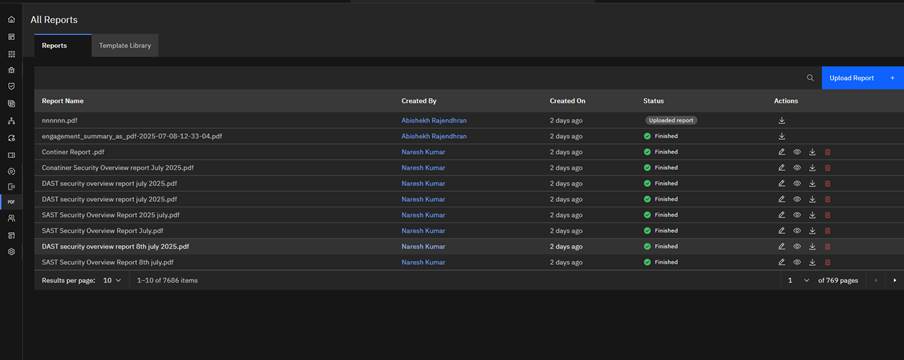Open Naresh Kumar link in Continer Report row

(423, 152)
